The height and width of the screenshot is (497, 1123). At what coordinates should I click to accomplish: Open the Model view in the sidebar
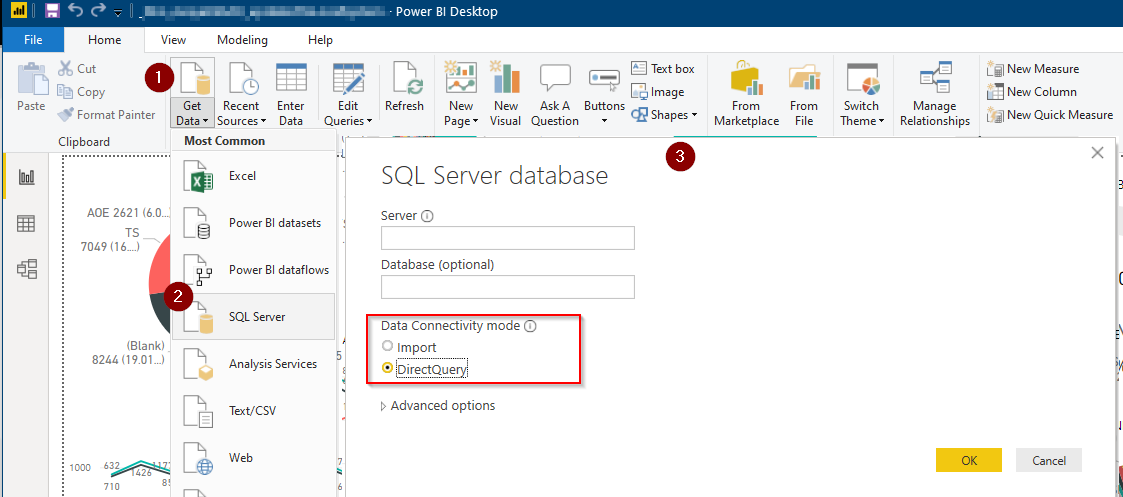tap(26, 269)
